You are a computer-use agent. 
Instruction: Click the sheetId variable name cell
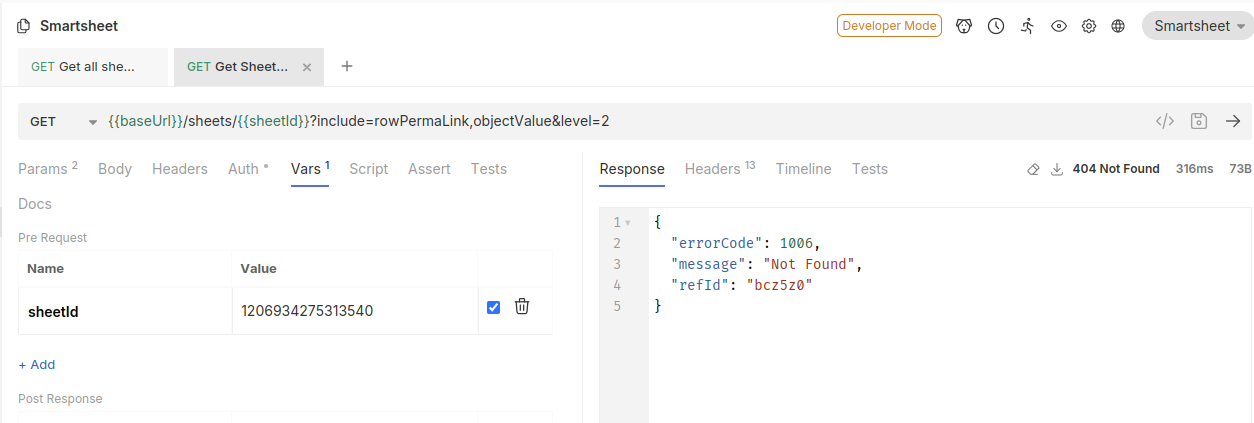(125, 311)
